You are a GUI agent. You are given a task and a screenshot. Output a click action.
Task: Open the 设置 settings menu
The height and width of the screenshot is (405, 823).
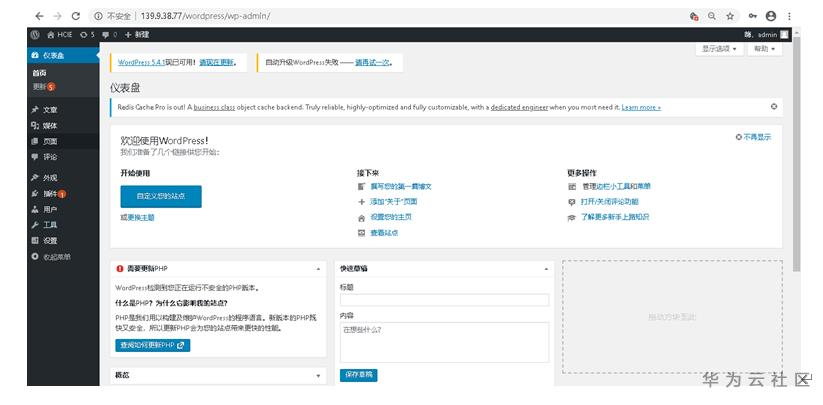tap(63, 241)
